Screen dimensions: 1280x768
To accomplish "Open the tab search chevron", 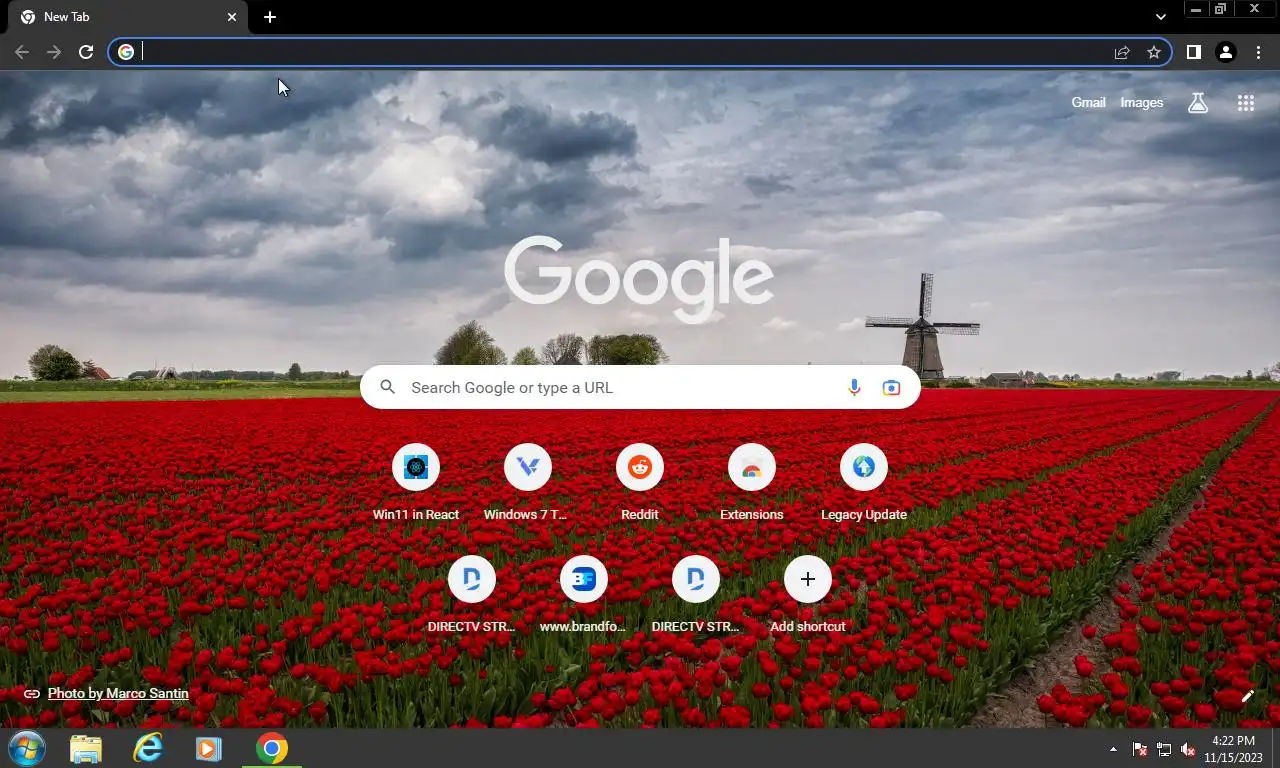I will coord(1160,17).
